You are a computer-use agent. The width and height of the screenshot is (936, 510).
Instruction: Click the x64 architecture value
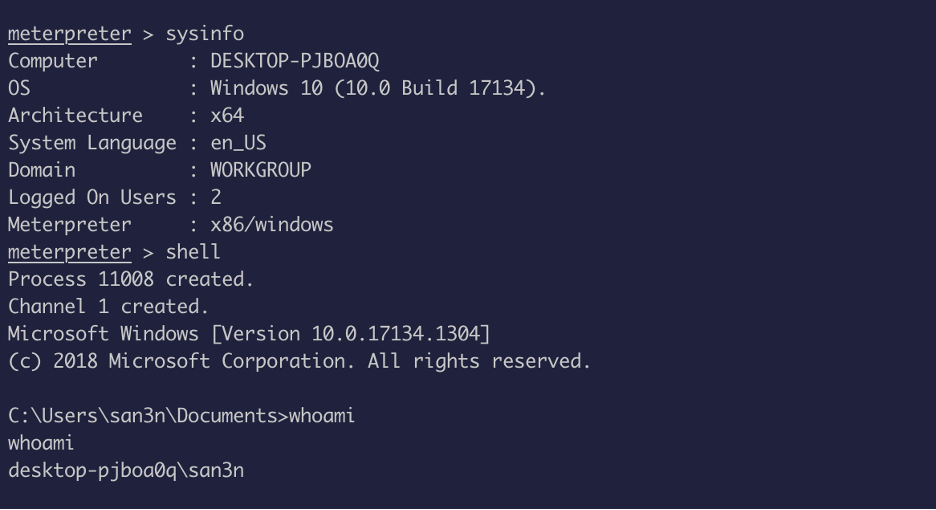[227, 116]
